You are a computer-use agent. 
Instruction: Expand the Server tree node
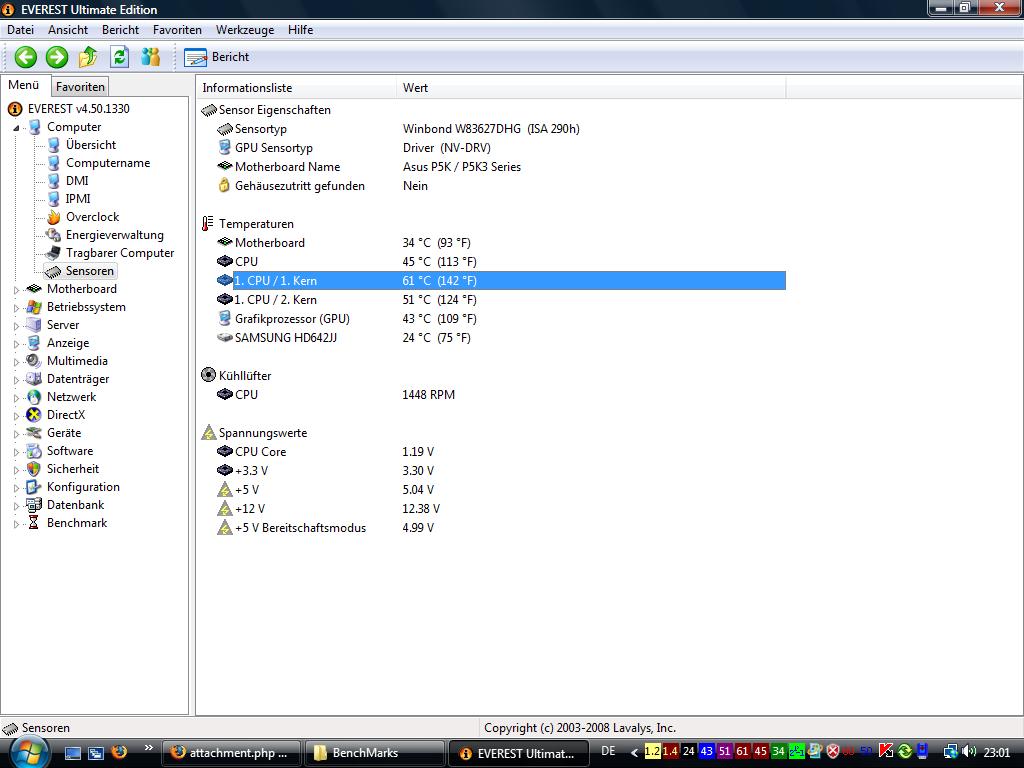16,325
